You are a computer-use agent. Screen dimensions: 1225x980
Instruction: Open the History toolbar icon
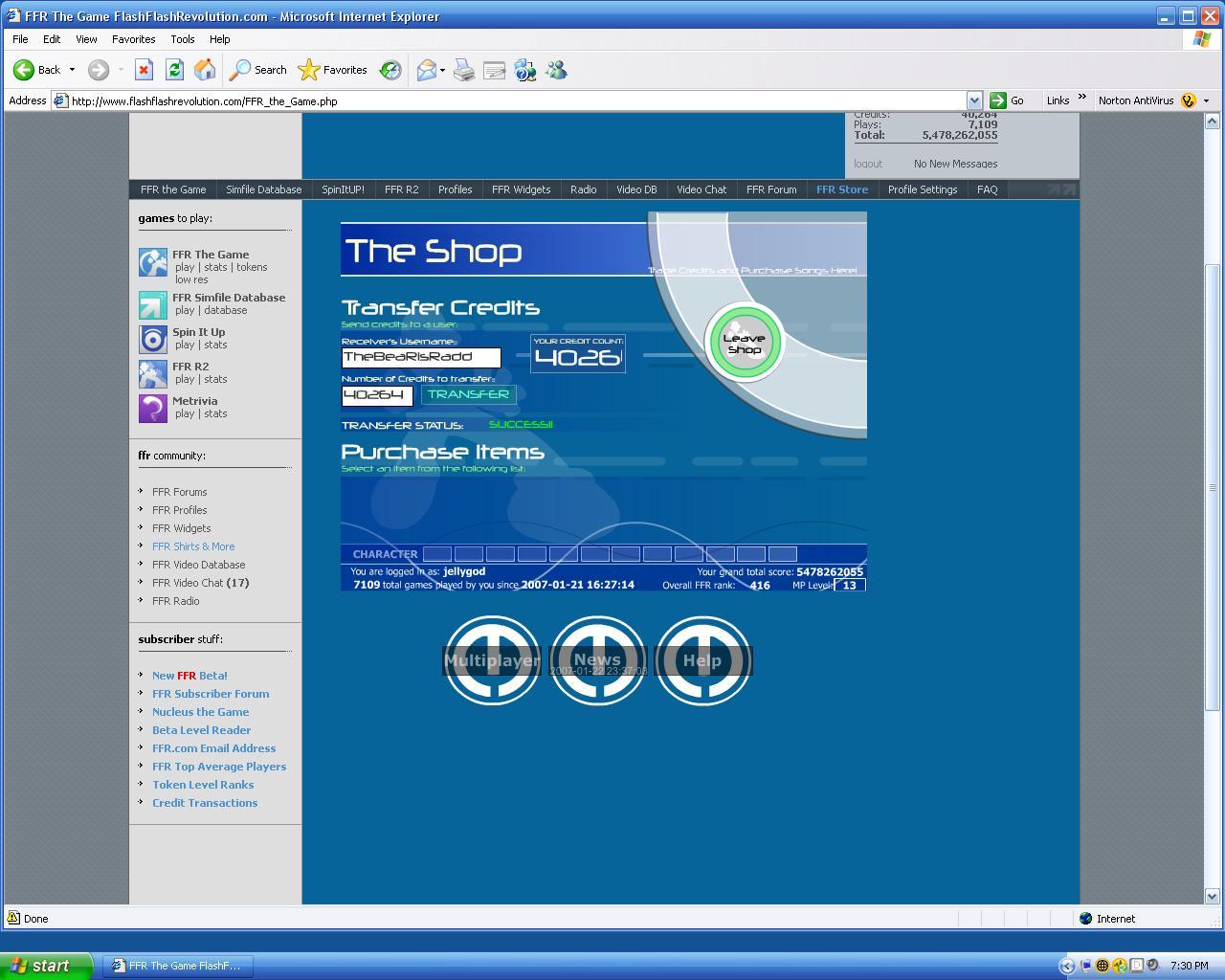(x=390, y=70)
